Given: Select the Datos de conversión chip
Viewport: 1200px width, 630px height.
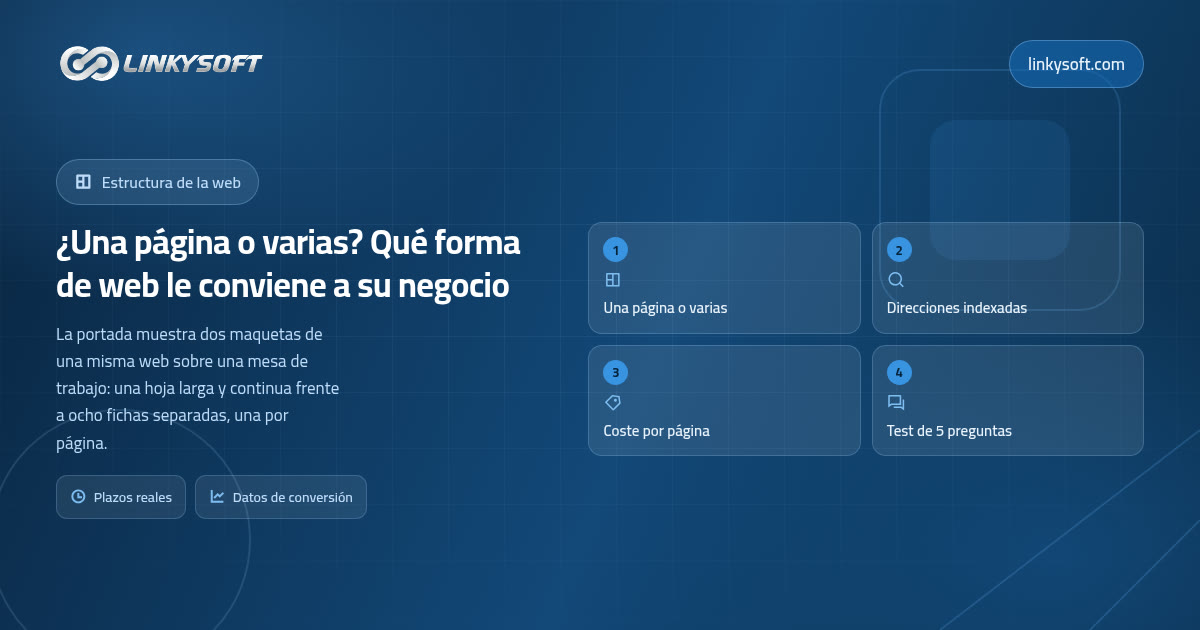Looking at the screenshot, I should point(281,497).
